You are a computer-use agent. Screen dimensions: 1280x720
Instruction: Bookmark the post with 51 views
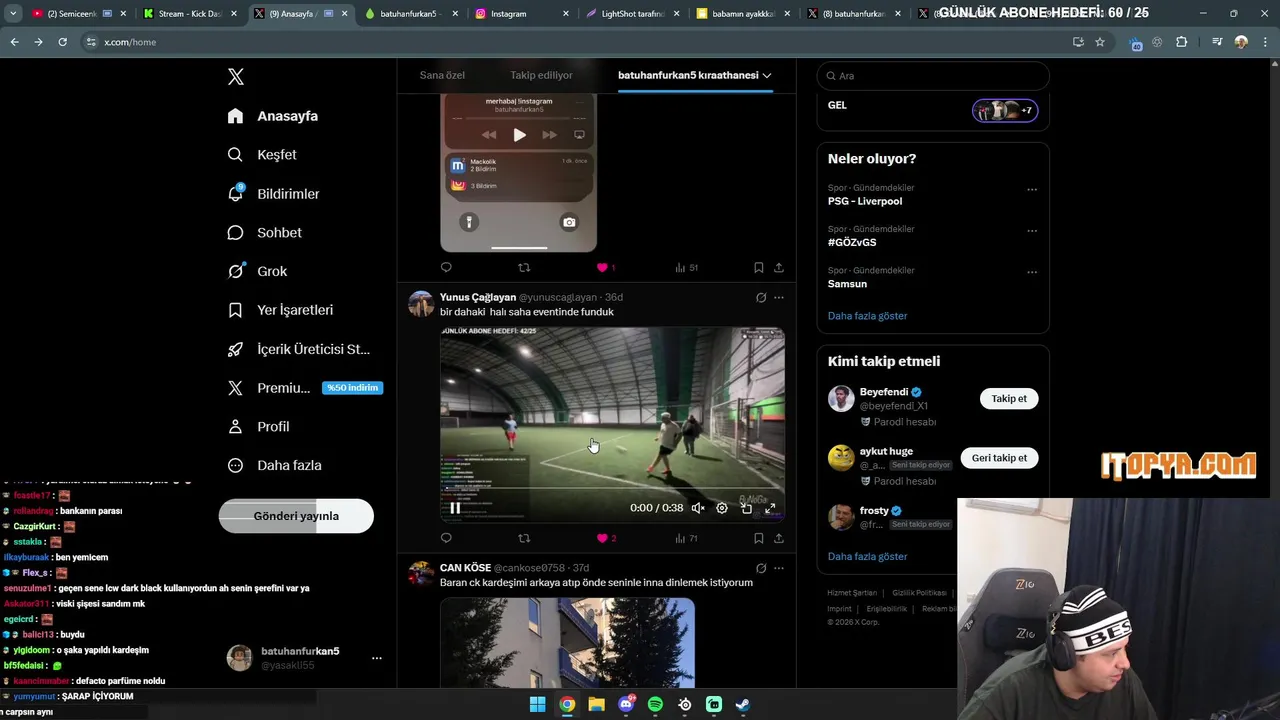click(x=758, y=267)
